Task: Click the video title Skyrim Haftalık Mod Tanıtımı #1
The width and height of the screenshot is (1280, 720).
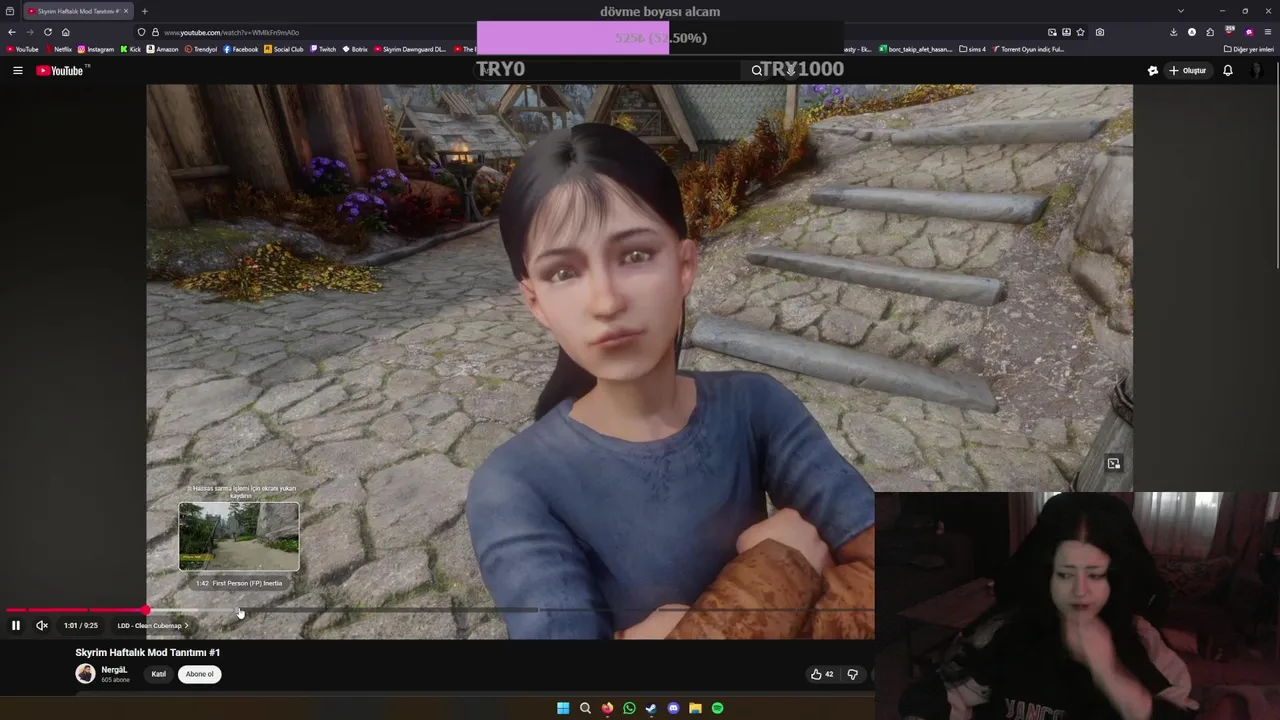Action: click(x=148, y=652)
